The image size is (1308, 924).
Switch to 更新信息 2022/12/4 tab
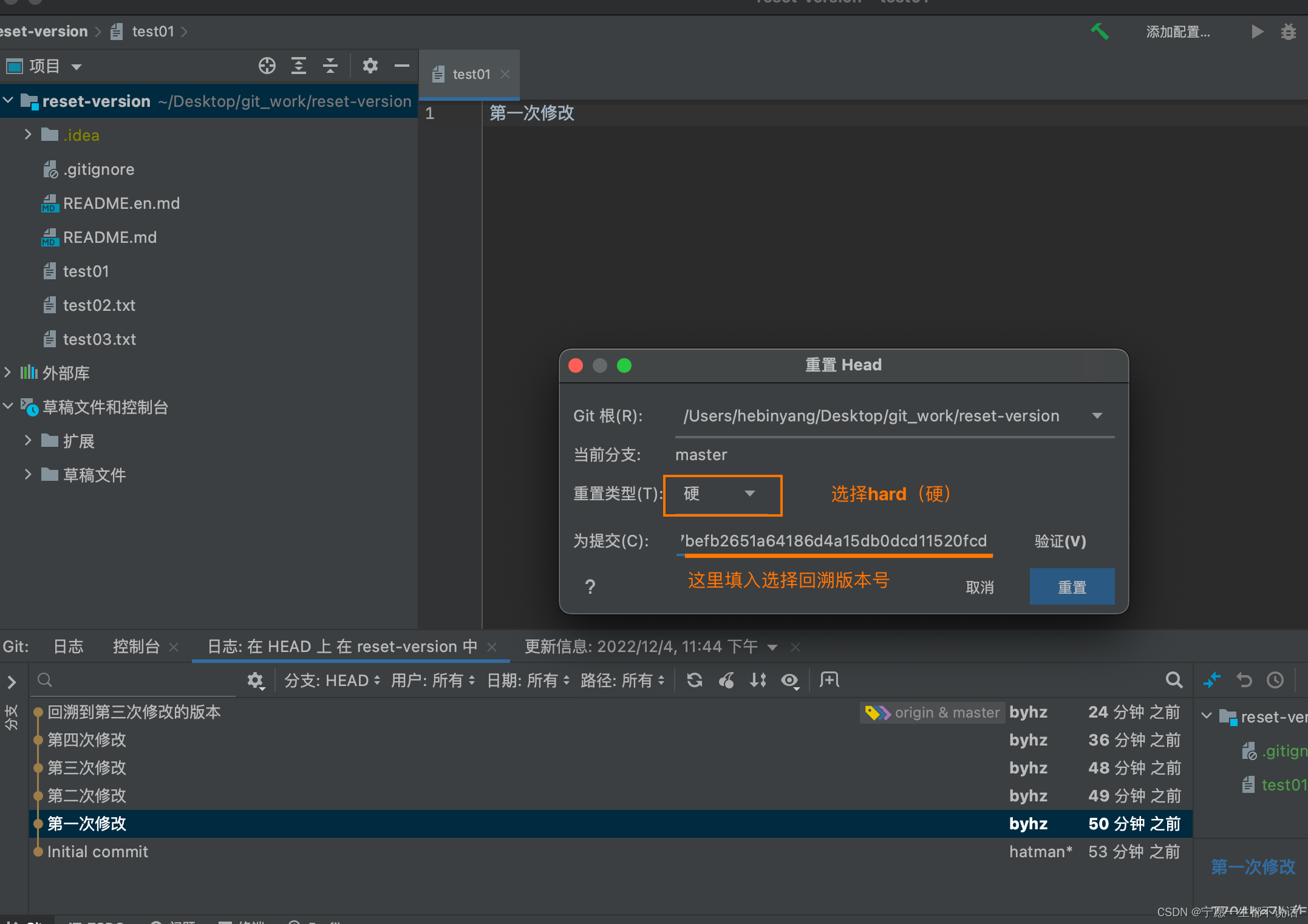tap(641, 647)
